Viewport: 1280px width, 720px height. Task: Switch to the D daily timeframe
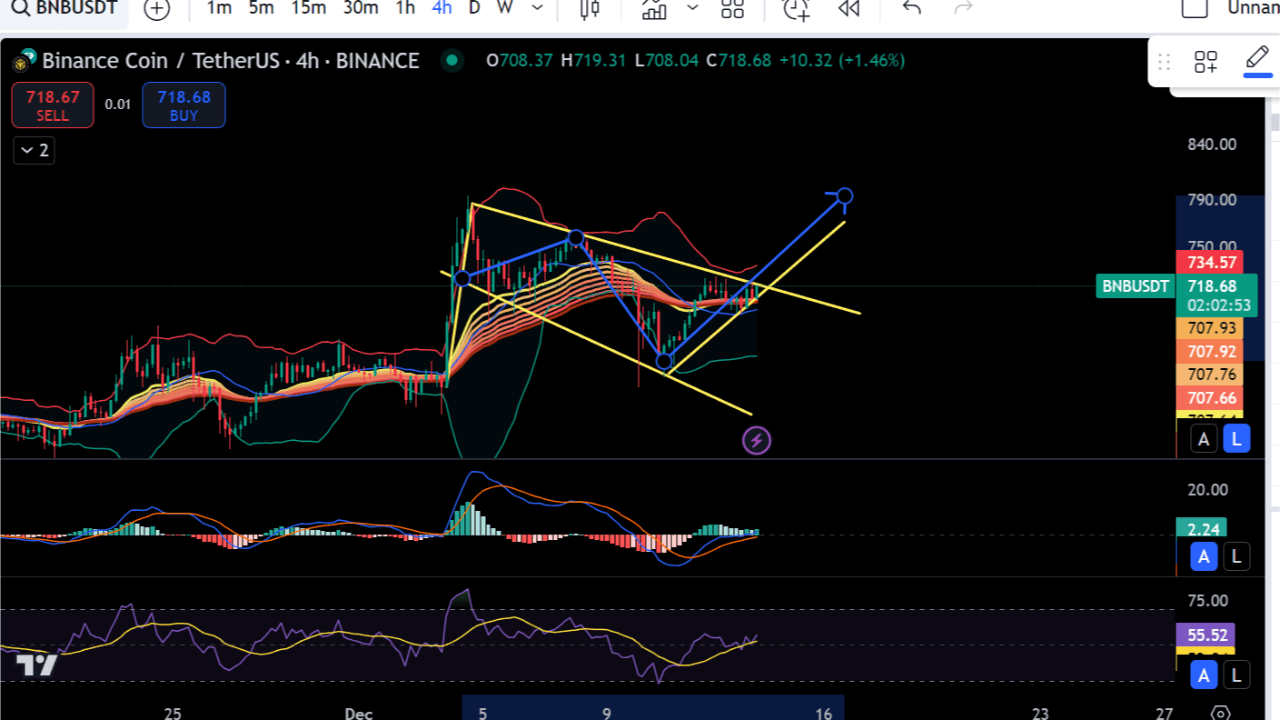point(474,8)
